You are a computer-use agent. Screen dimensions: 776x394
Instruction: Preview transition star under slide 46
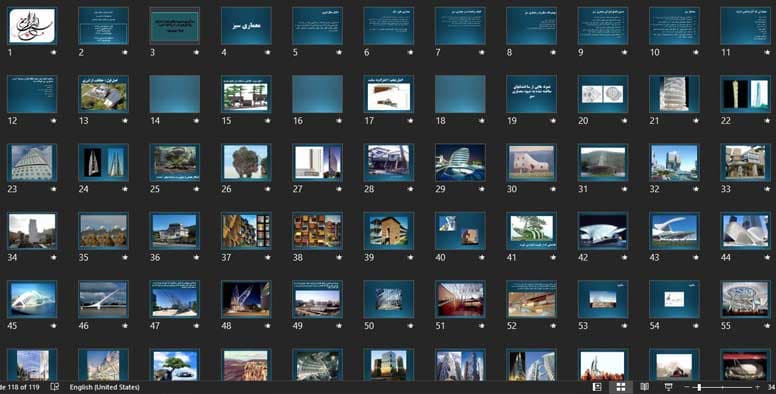click(125, 326)
